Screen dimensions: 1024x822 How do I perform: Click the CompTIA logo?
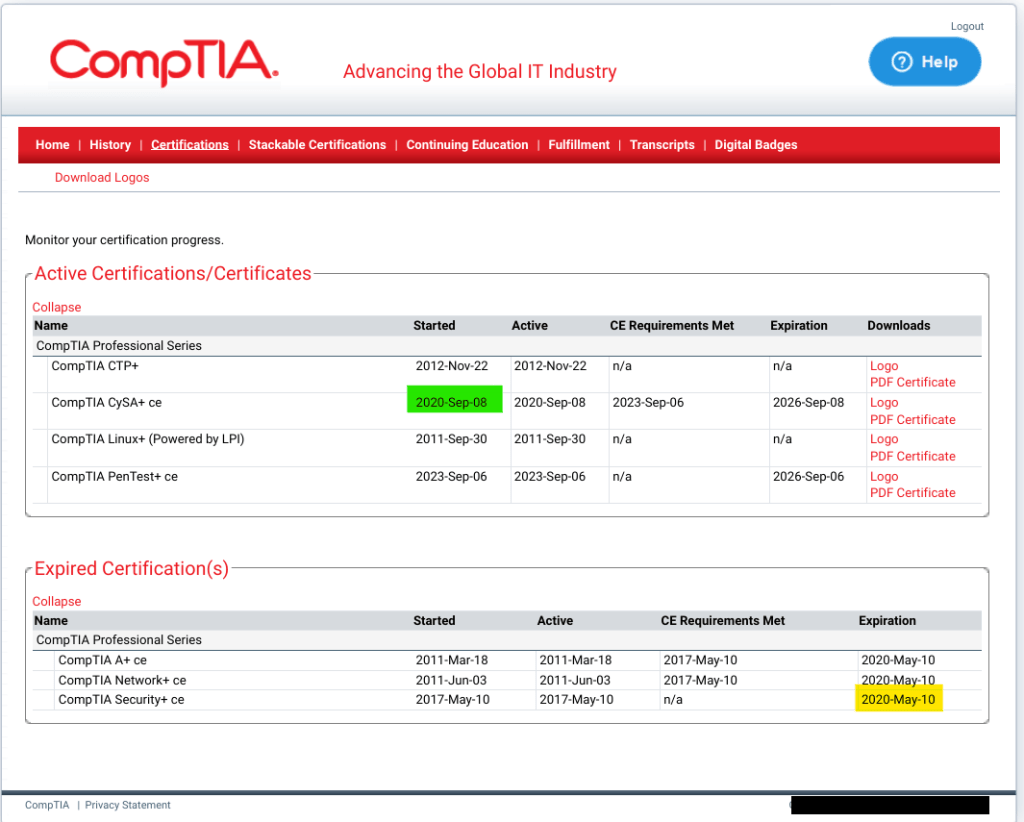(164, 62)
